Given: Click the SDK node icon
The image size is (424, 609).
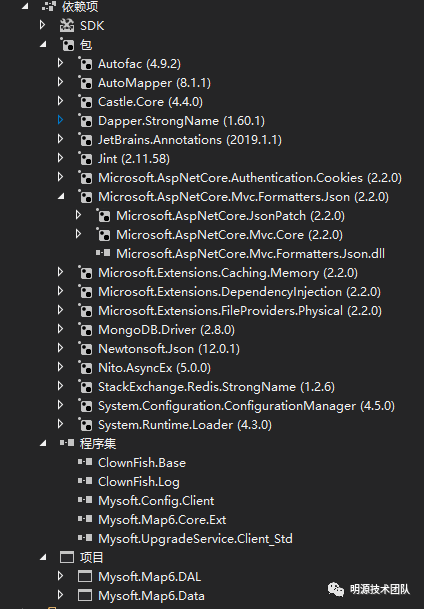Looking at the screenshot, I should (x=67, y=26).
